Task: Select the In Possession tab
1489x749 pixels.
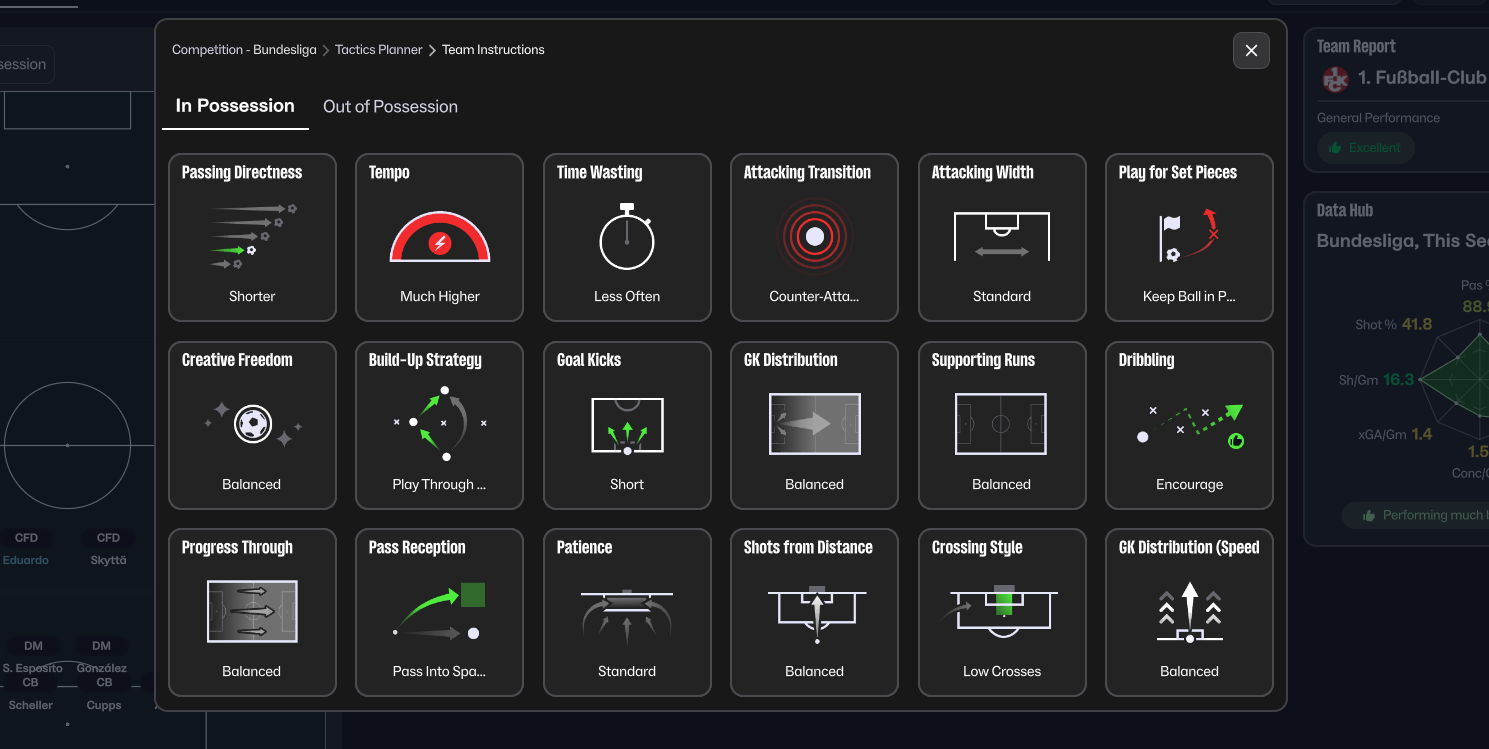Action: (235, 106)
